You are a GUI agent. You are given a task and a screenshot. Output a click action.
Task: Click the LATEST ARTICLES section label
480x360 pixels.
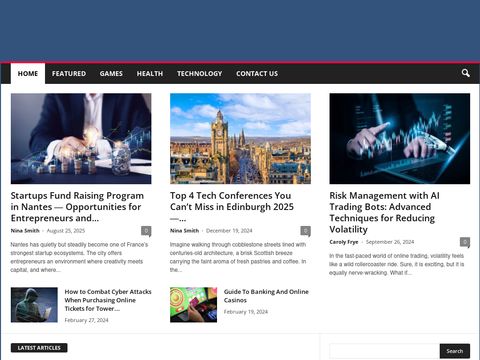click(39, 348)
